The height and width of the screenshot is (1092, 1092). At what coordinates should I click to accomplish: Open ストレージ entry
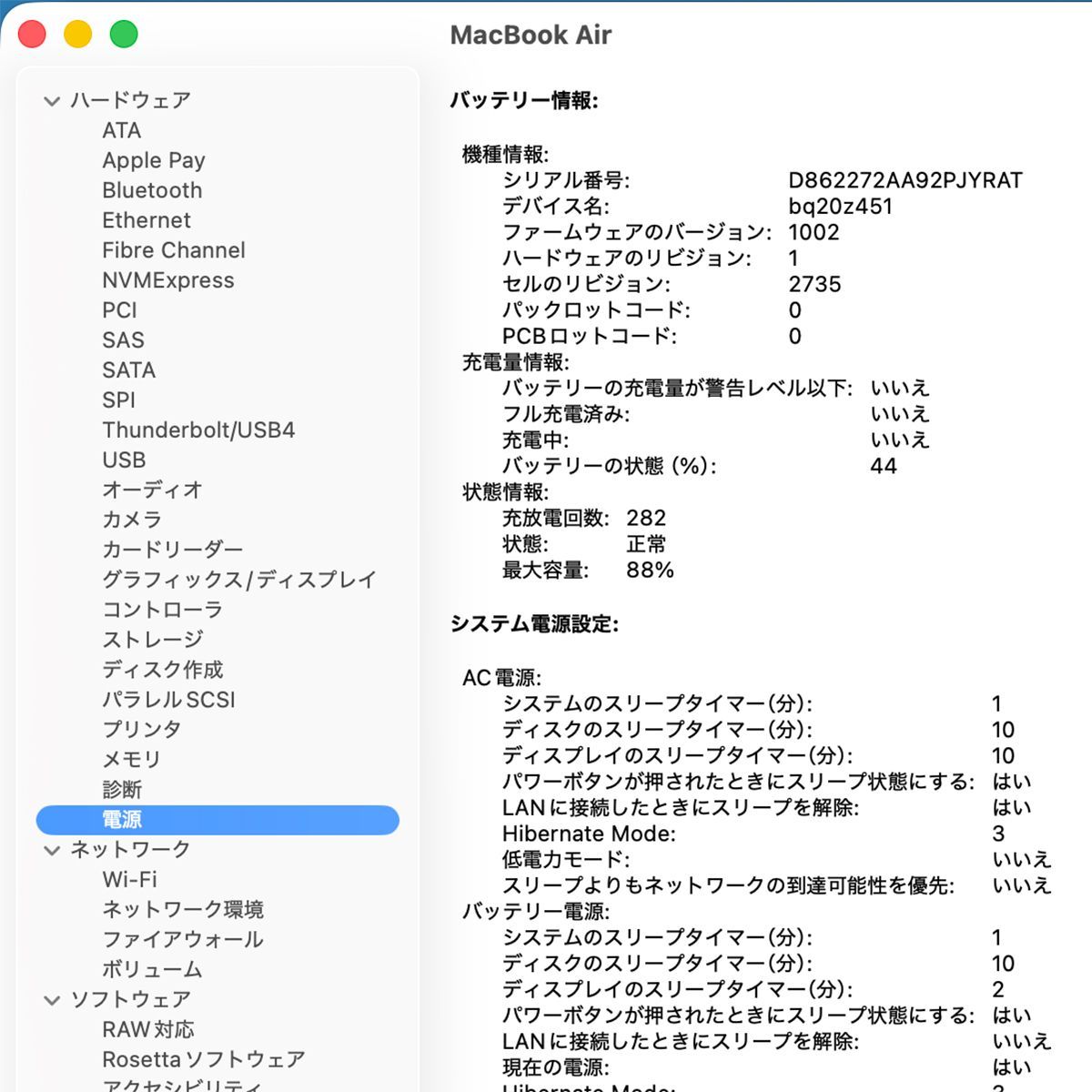(x=152, y=640)
